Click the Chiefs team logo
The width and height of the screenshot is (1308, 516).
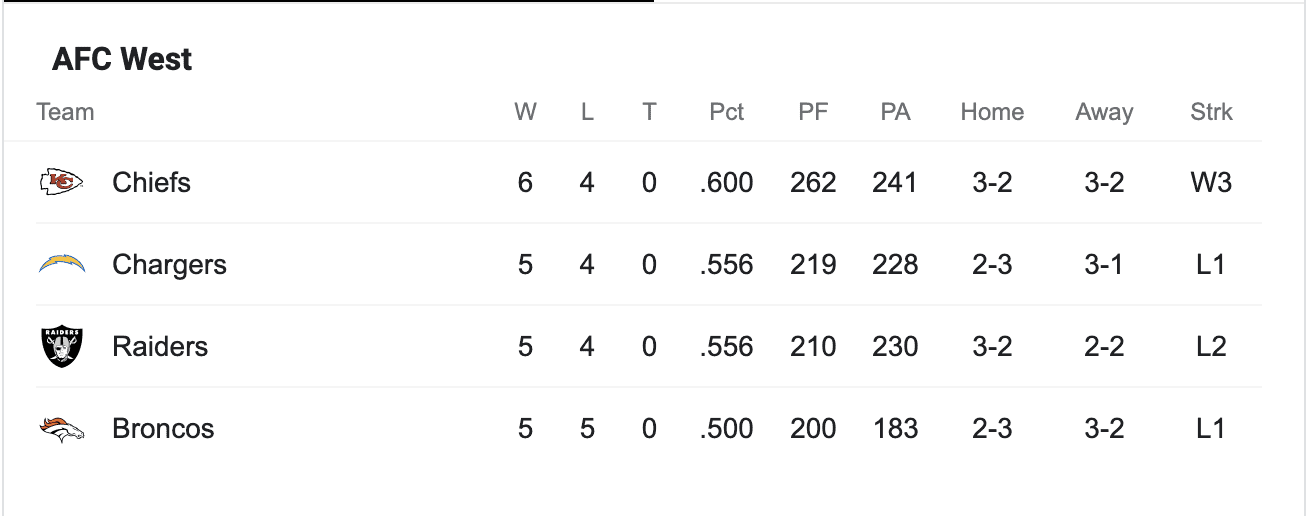tap(61, 182)
